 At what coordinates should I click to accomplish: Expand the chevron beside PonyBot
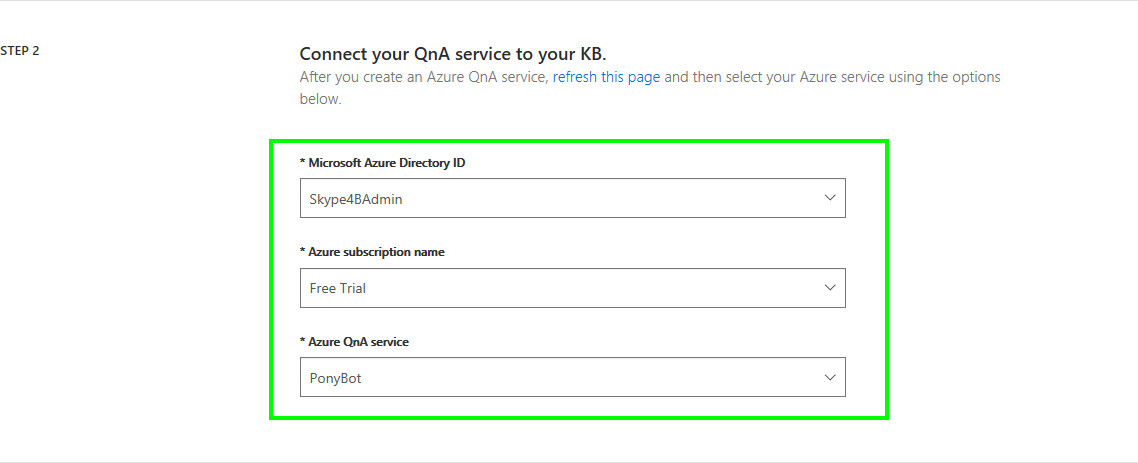(x=830, y=377)
